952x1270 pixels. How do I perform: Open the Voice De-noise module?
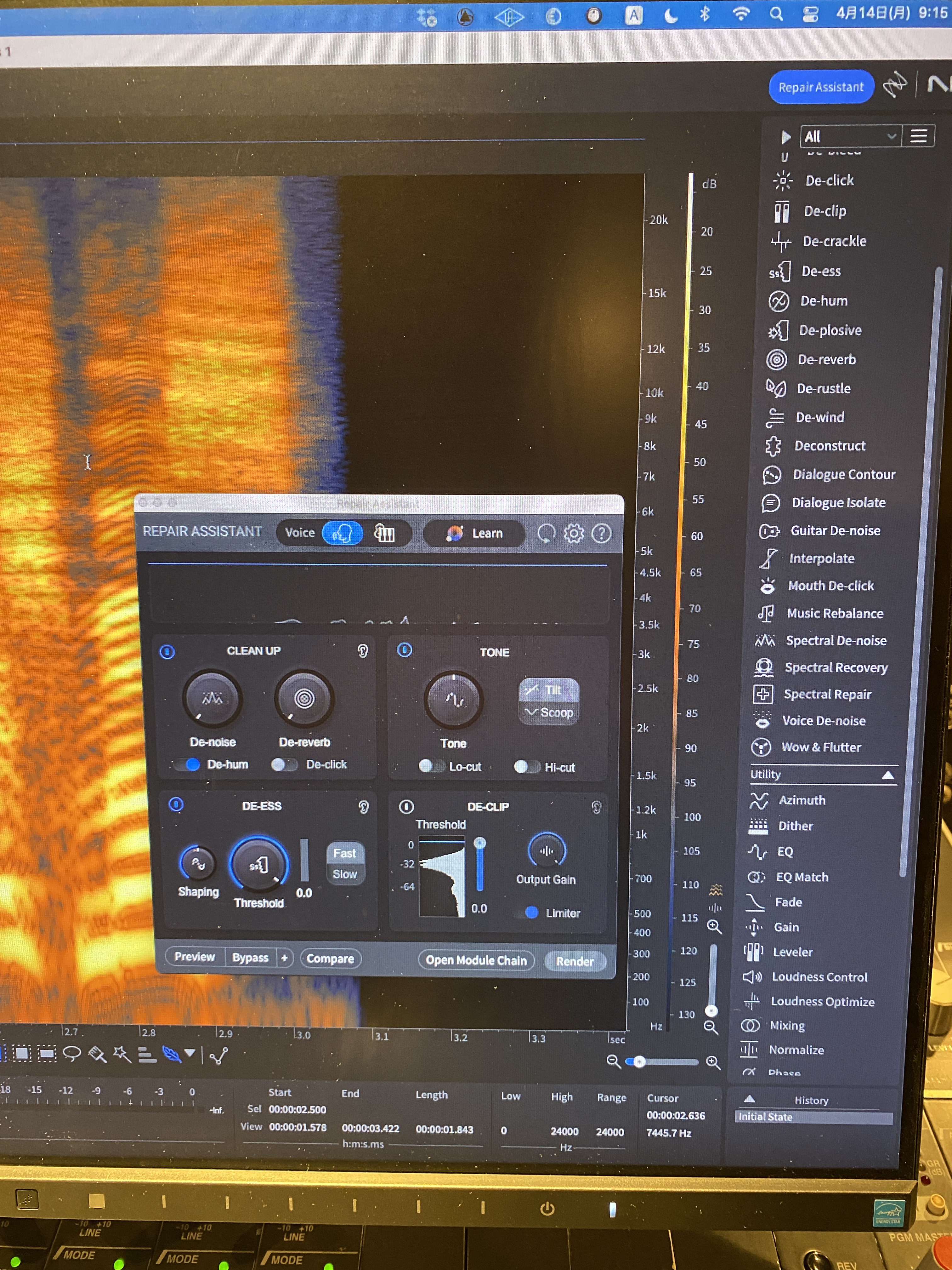click(x=809, y=721)
